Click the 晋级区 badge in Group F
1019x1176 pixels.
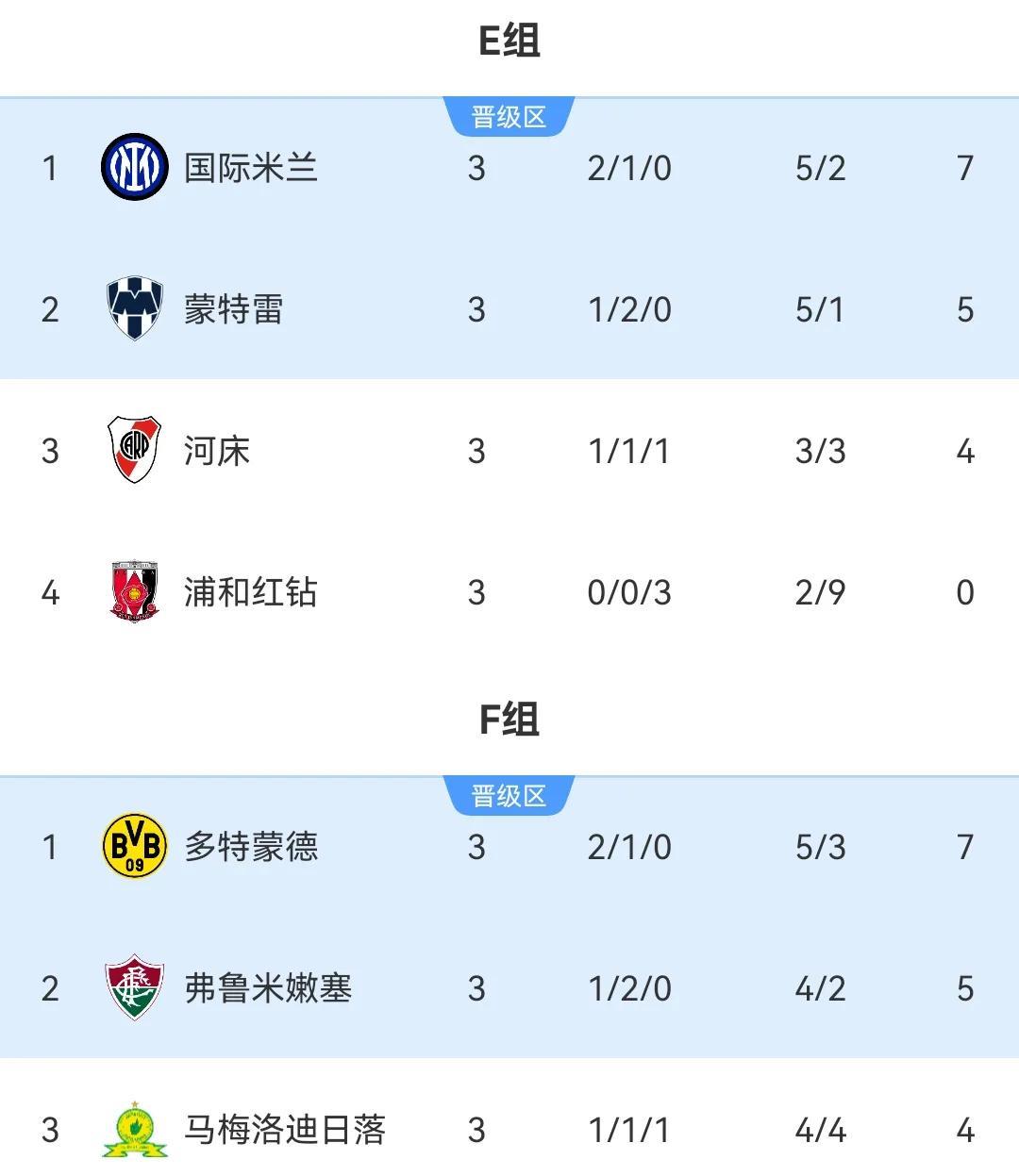(x=509, y=796)
